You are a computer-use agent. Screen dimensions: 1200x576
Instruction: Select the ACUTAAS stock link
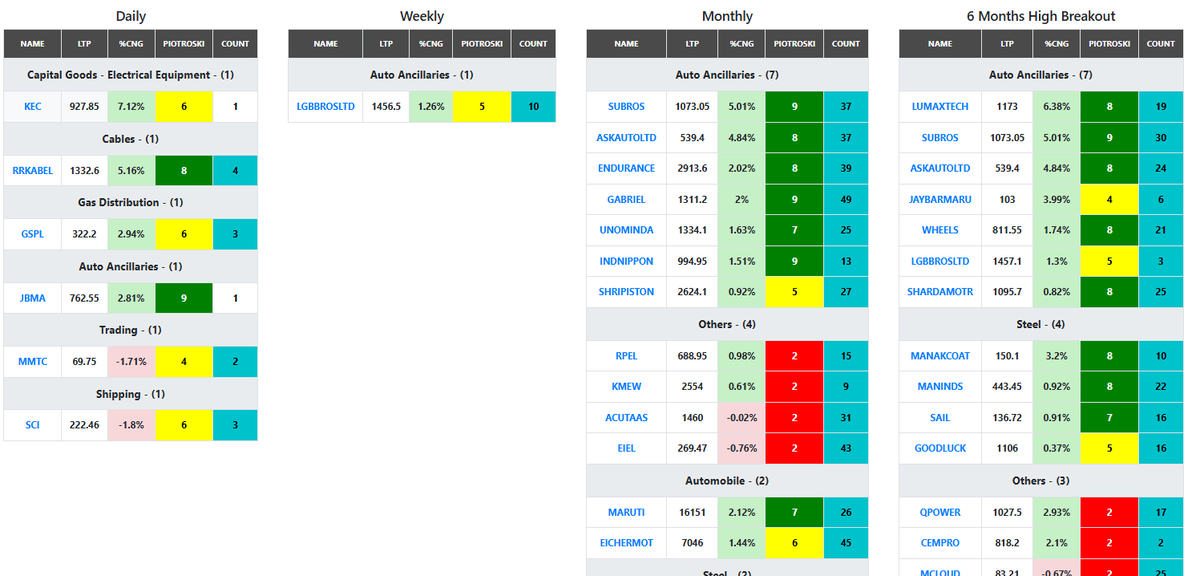(627, 418)
